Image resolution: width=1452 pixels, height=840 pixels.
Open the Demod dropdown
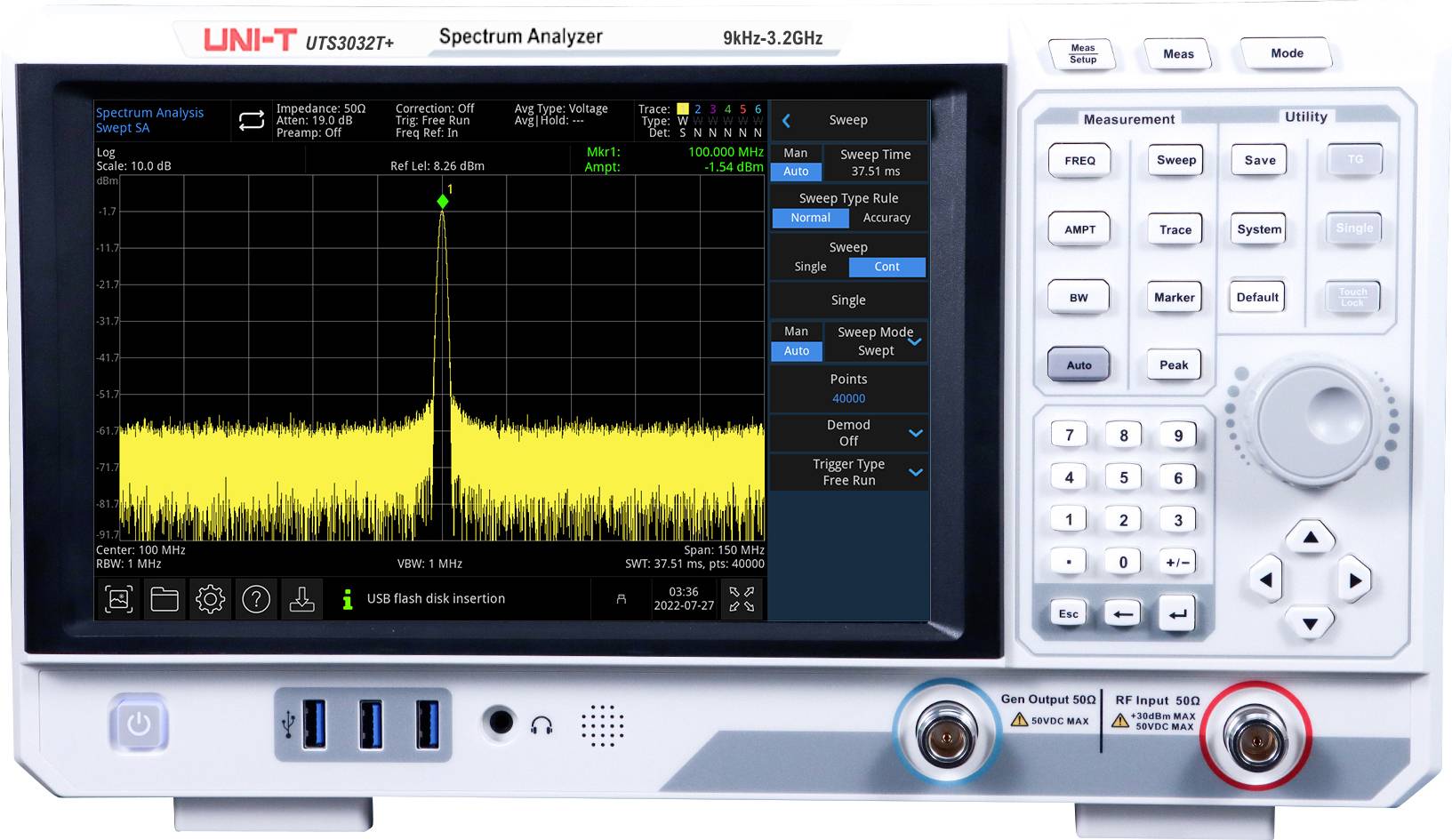click(917, 433)
